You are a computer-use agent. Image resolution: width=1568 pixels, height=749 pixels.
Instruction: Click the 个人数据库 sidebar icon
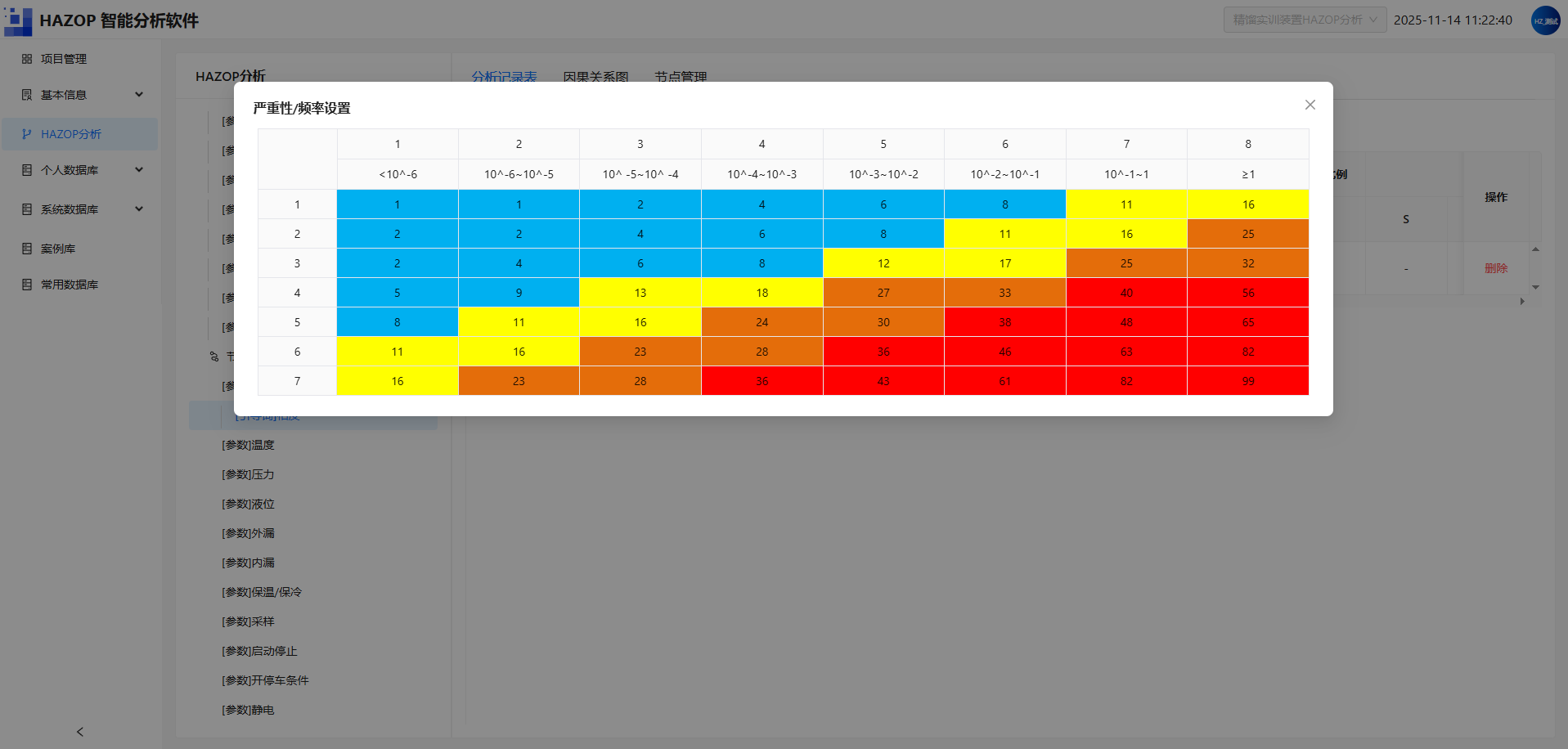(x=27, y=170)
